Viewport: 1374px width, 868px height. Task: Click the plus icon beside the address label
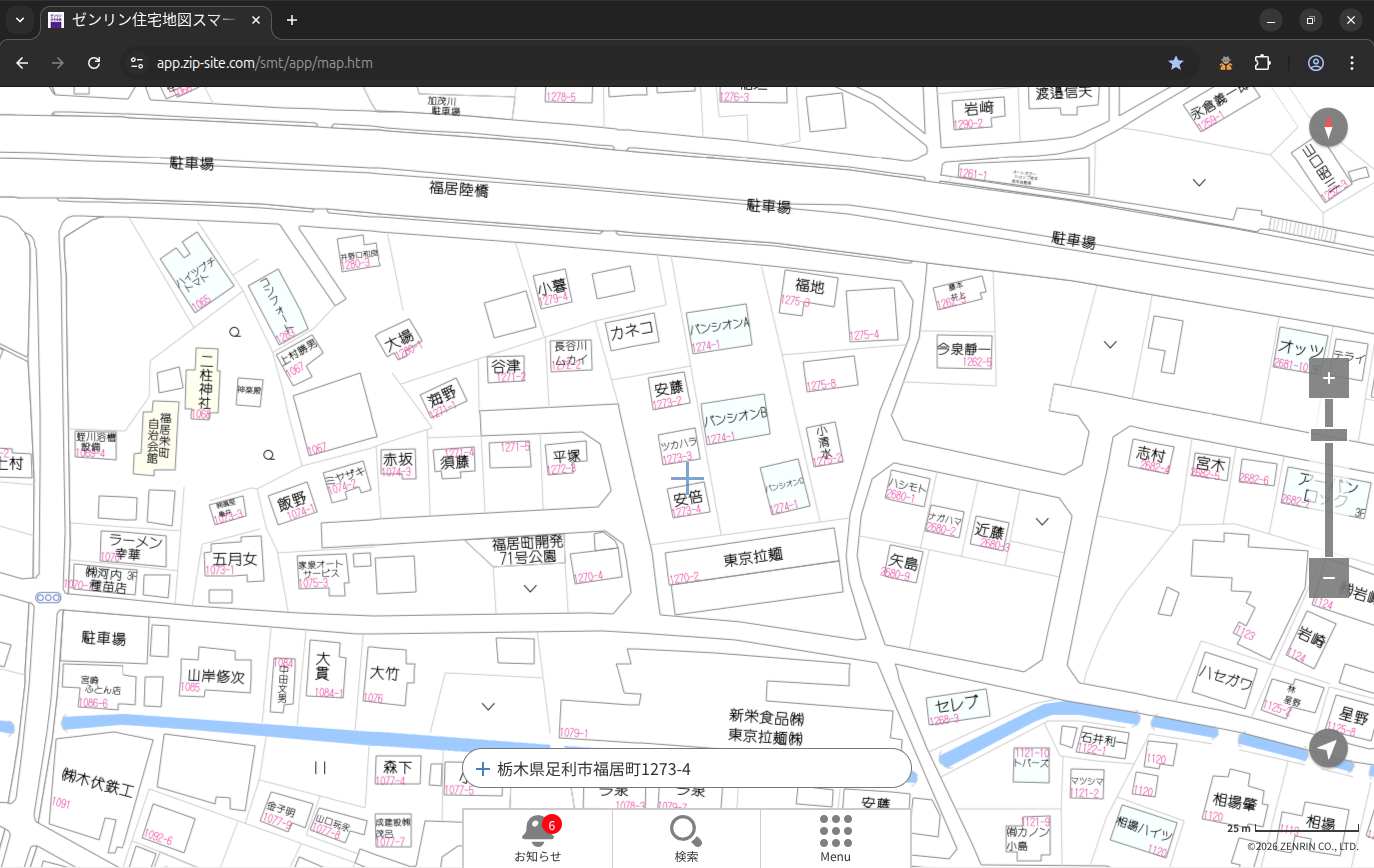(483, 769)
